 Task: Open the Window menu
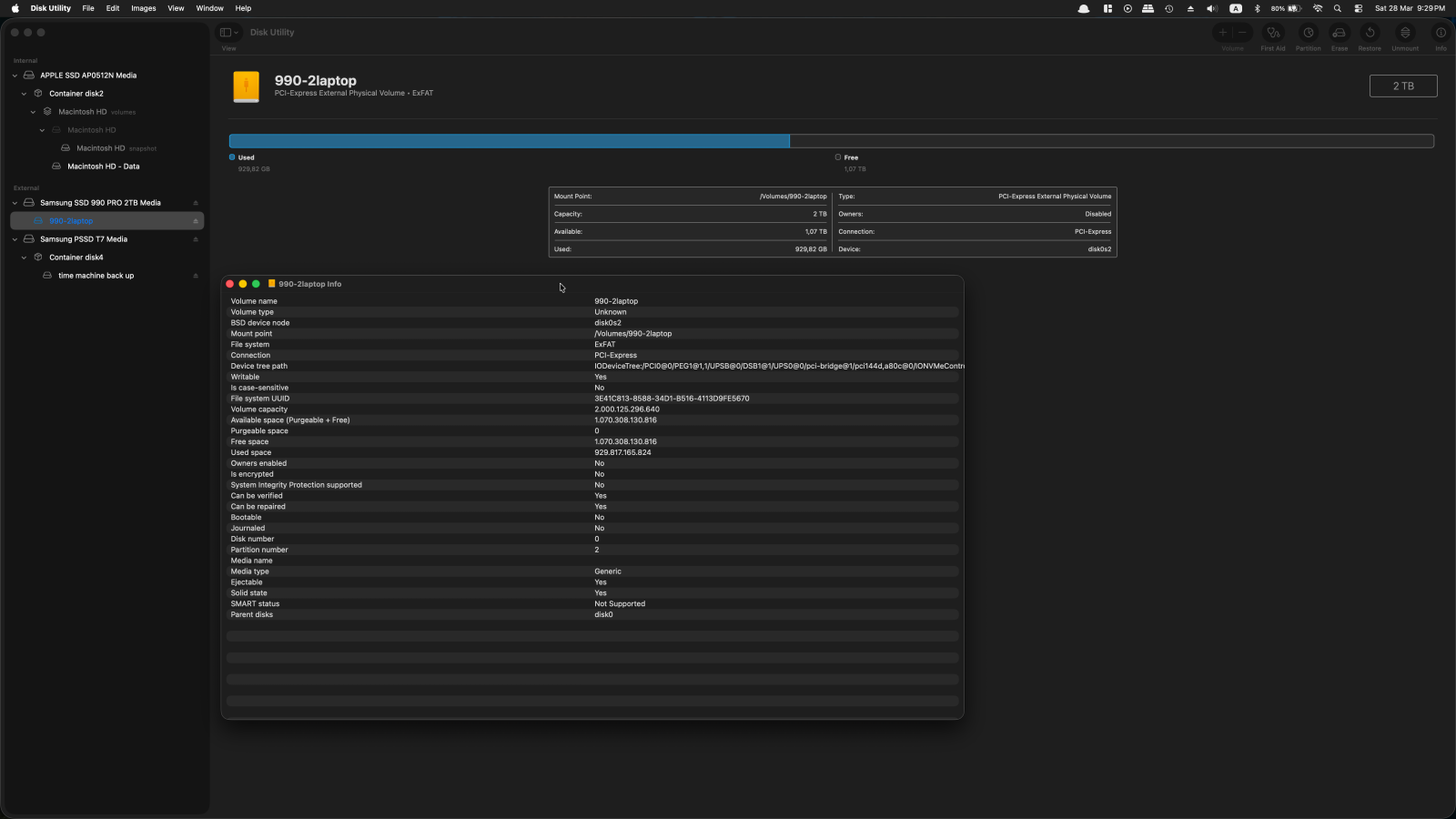(209, 8)
